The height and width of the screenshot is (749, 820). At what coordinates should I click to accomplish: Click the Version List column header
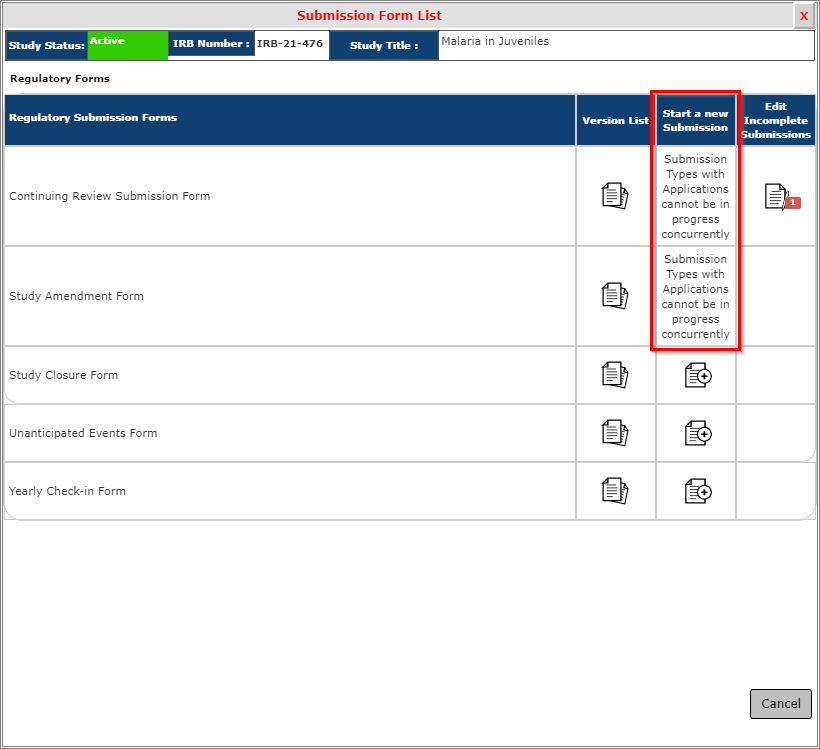click(616, 120)
